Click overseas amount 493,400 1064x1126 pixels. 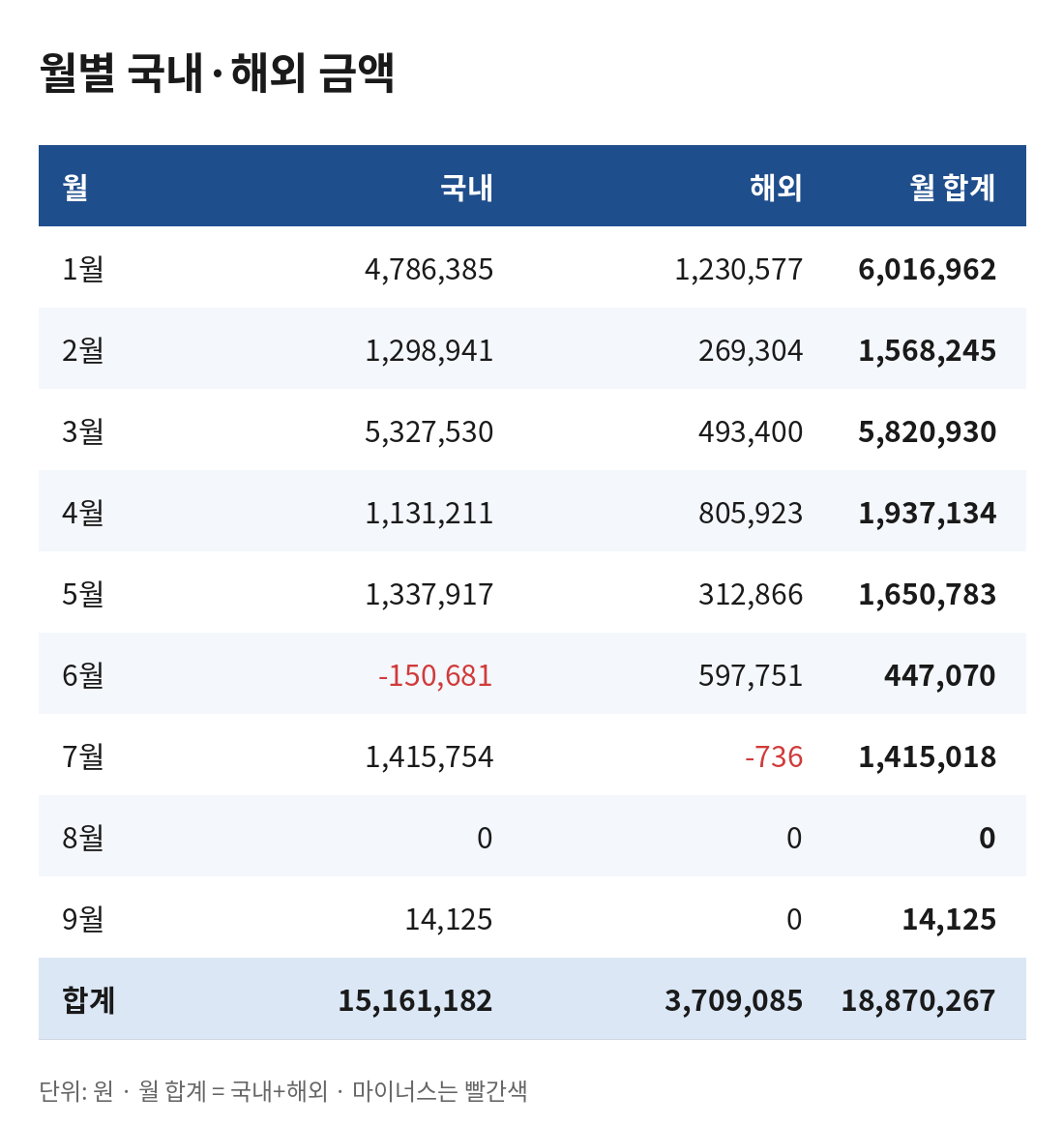click(x=751, y=431)
